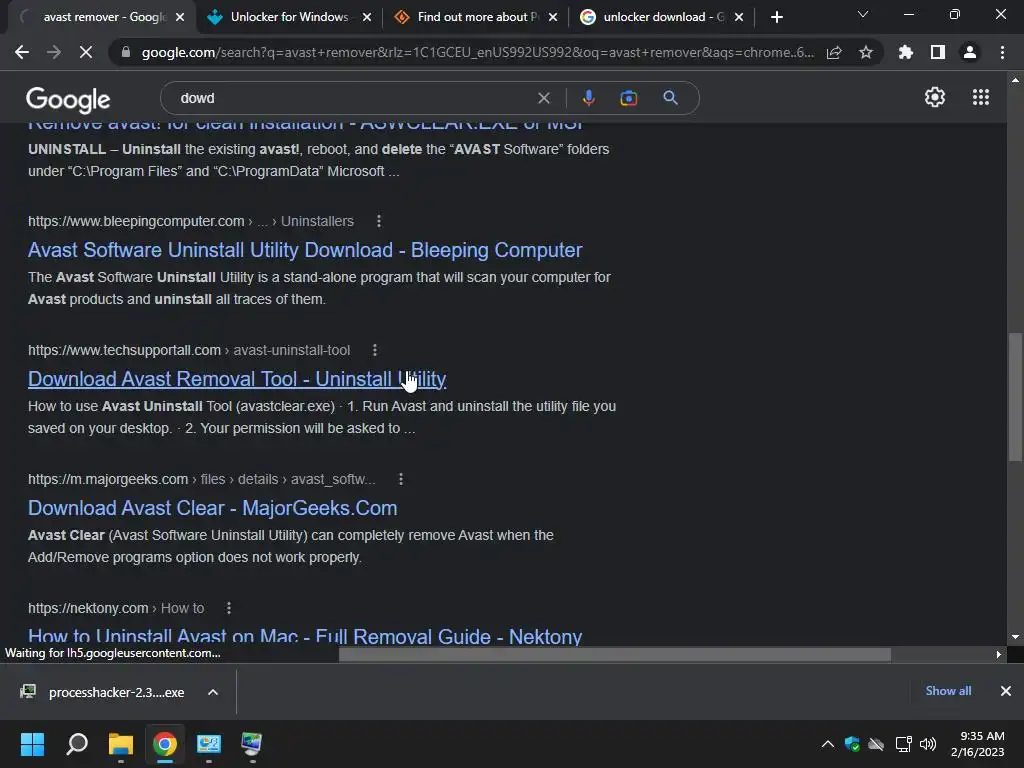
Task: Open a new browser tab
Action: click(x=776, y=17)
